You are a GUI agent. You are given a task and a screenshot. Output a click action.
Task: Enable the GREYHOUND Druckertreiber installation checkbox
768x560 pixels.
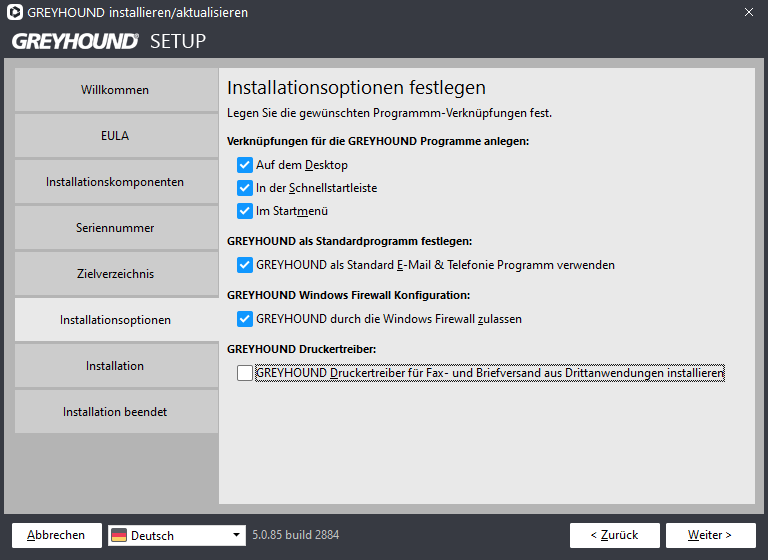pos(244,373)
